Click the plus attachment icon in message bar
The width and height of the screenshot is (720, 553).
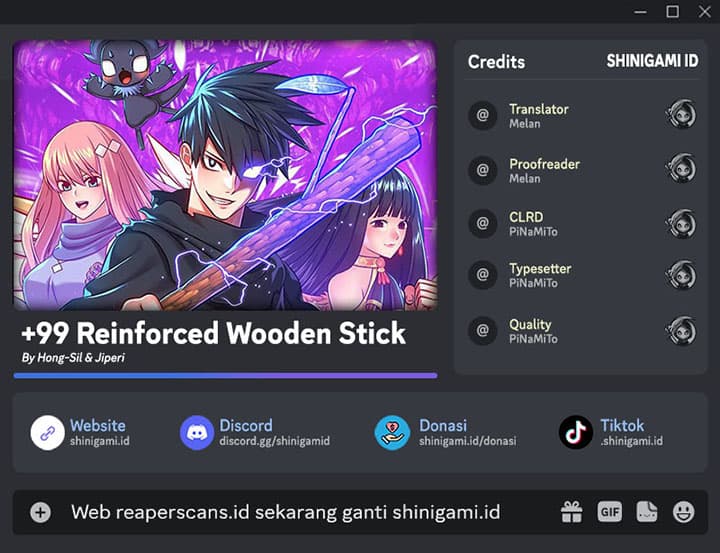point(40,512)
